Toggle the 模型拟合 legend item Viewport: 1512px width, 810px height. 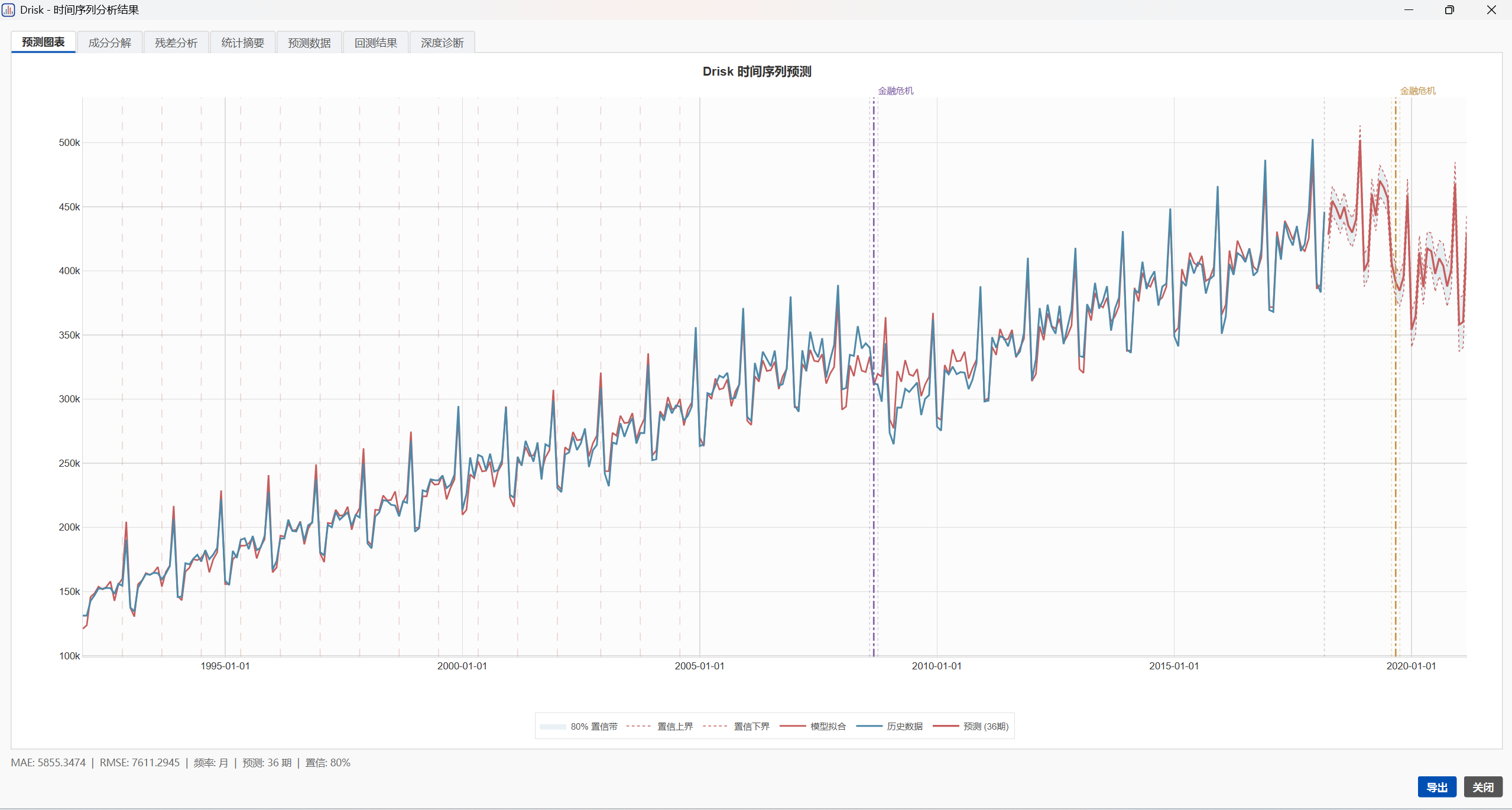click(813, 726)
